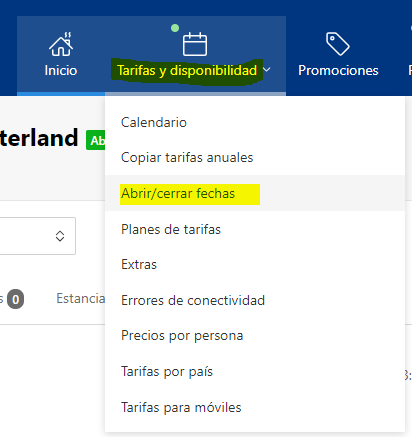Click the calendar icon above Tarifas y disponibilidad

[195, 44]
